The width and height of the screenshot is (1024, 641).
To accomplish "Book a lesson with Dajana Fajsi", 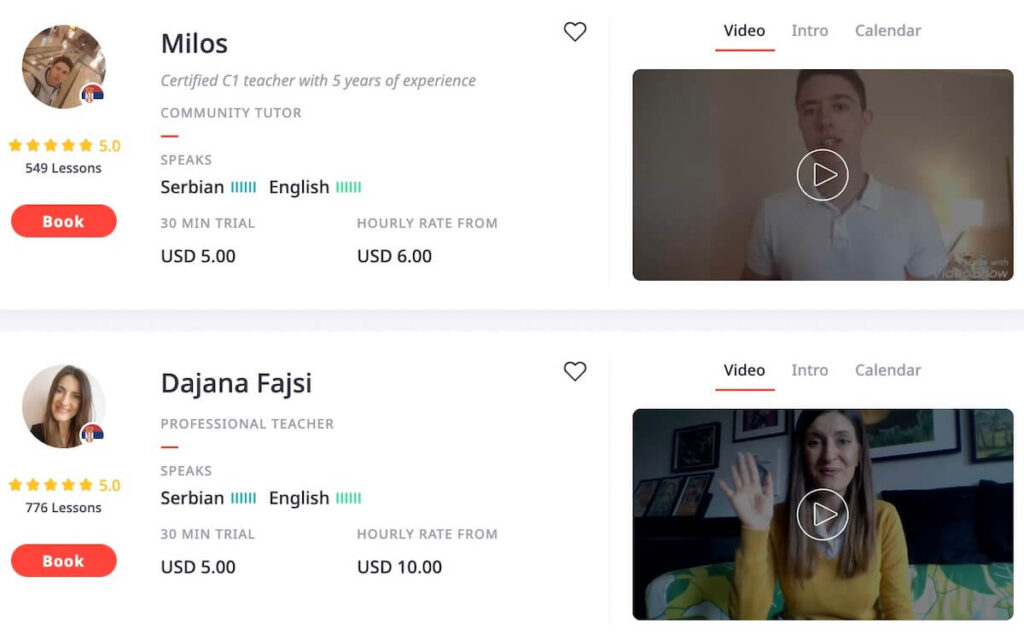I will click(63, 561).
